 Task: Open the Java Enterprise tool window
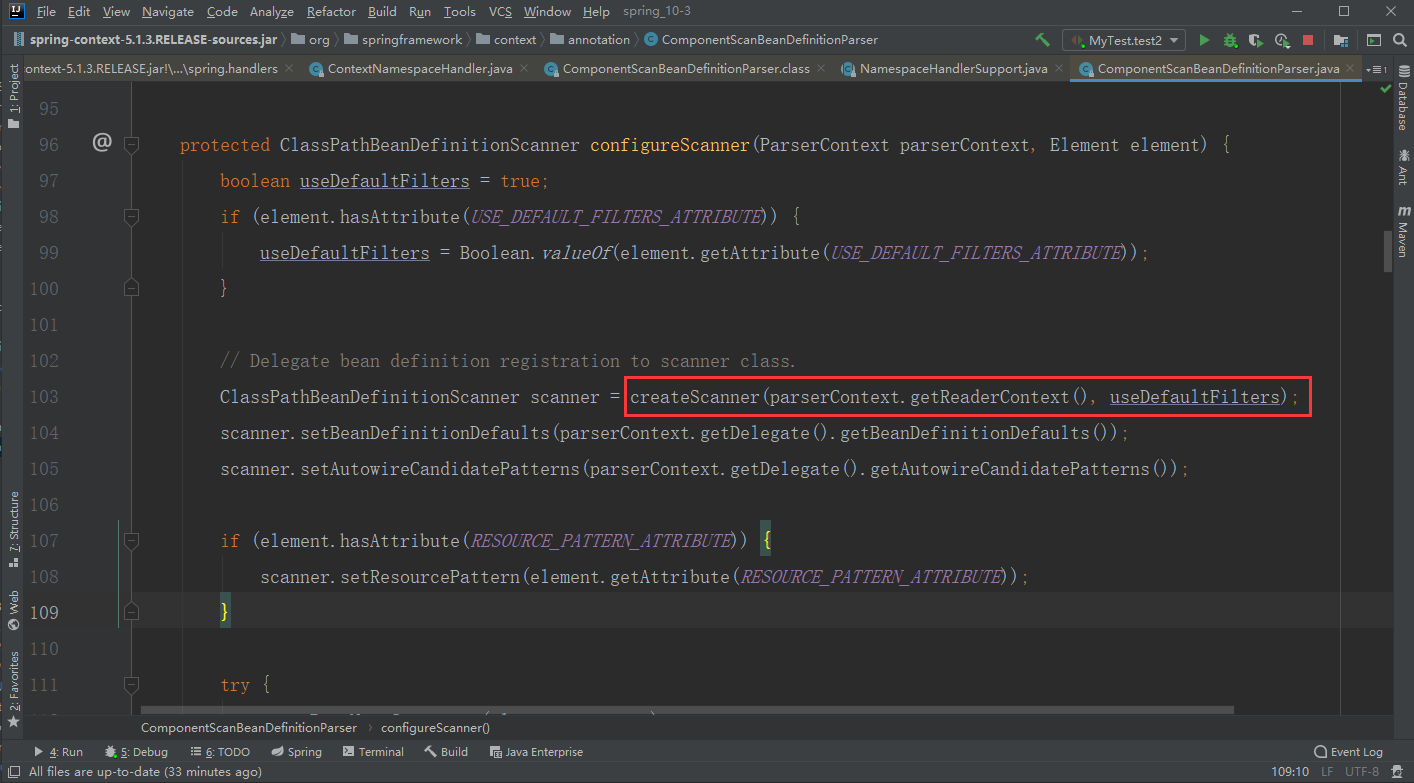[x=535, y=752]
